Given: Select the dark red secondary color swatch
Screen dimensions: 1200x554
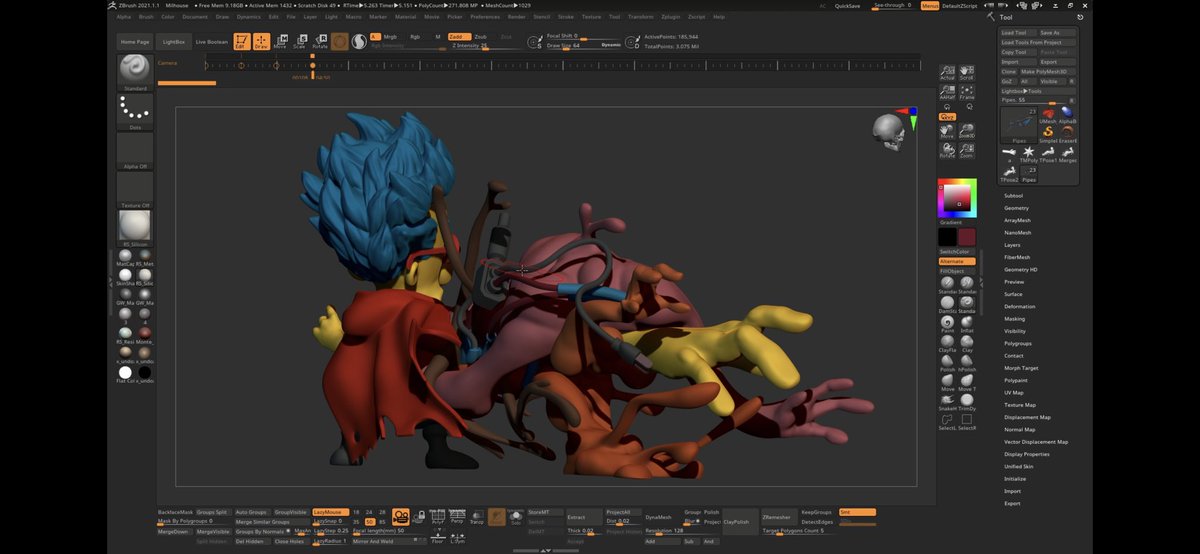Looking at the screenshot, I should tap(966, 237).
